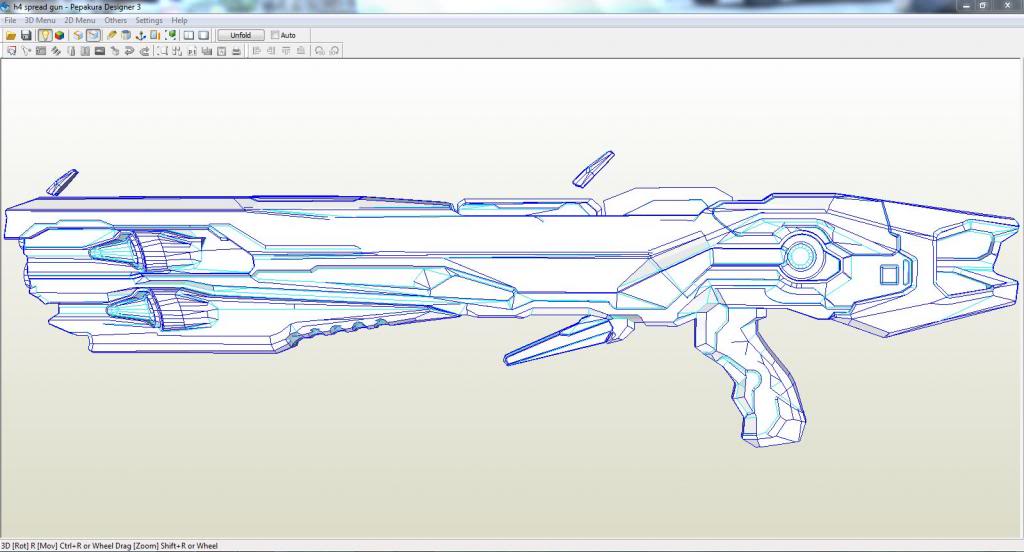This screenshot has width=1024, height=552.
Task: Click the dashed grid arrange icon
Action: point(176,51)
